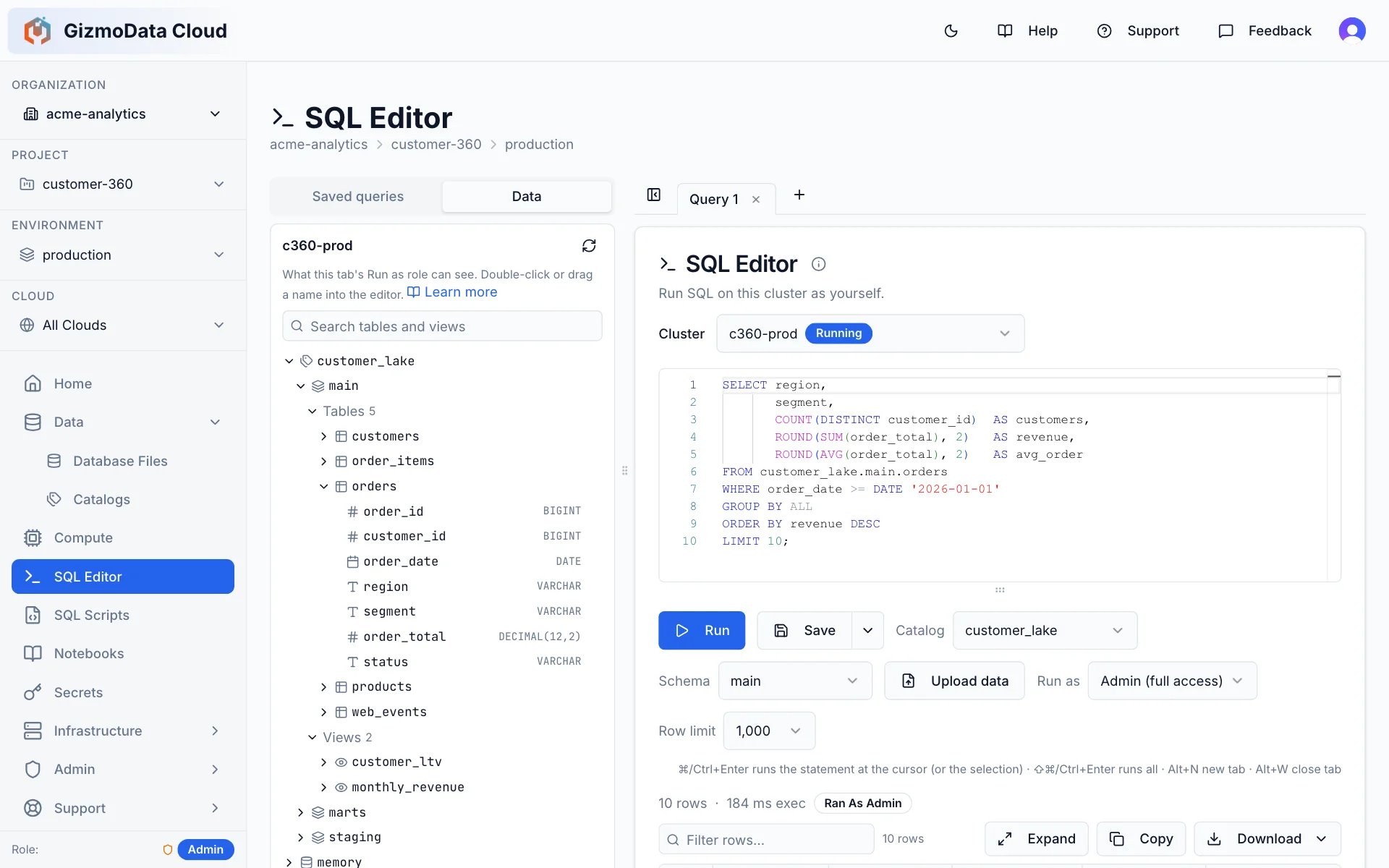Collapse the side panel toggle icon
1389x868 pixels.
pyautogui.click(x=654, y=195)
